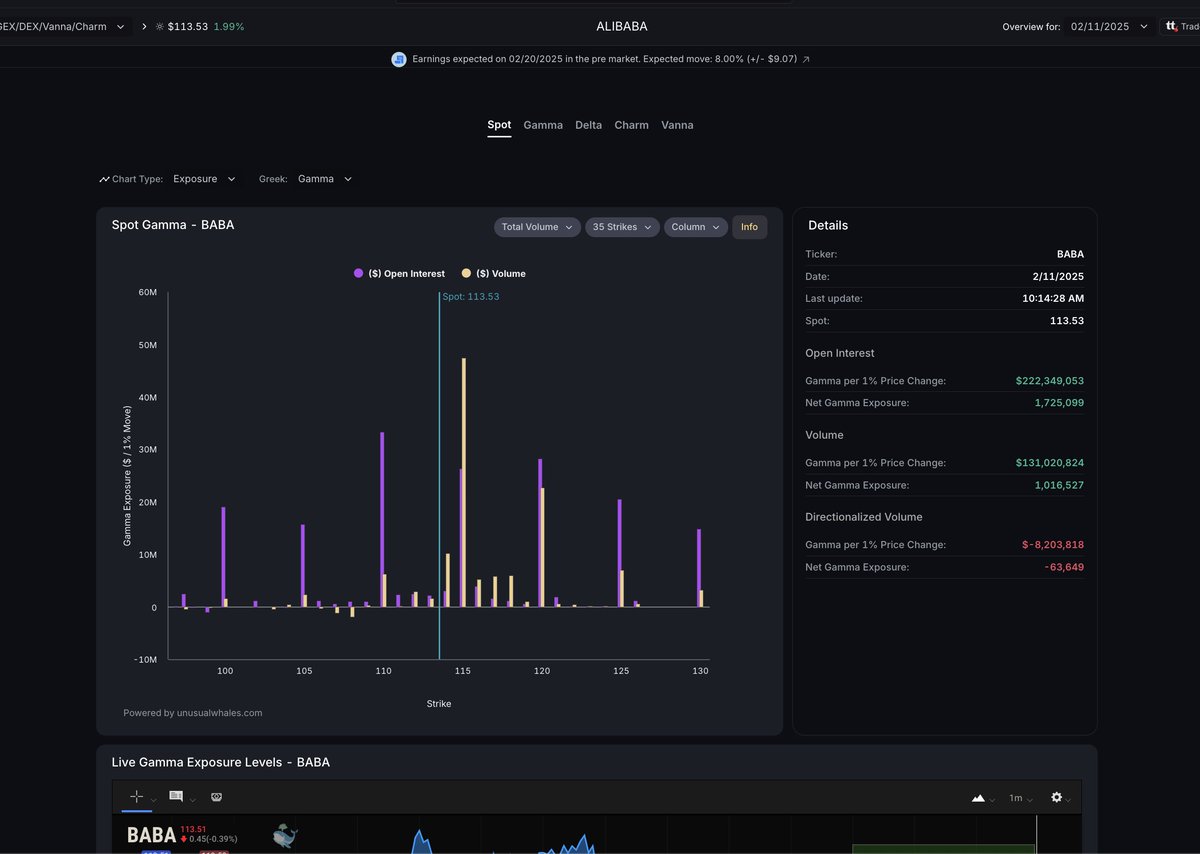
Task: Click the earnings calendar icon in banner
Action: (399, 59)
